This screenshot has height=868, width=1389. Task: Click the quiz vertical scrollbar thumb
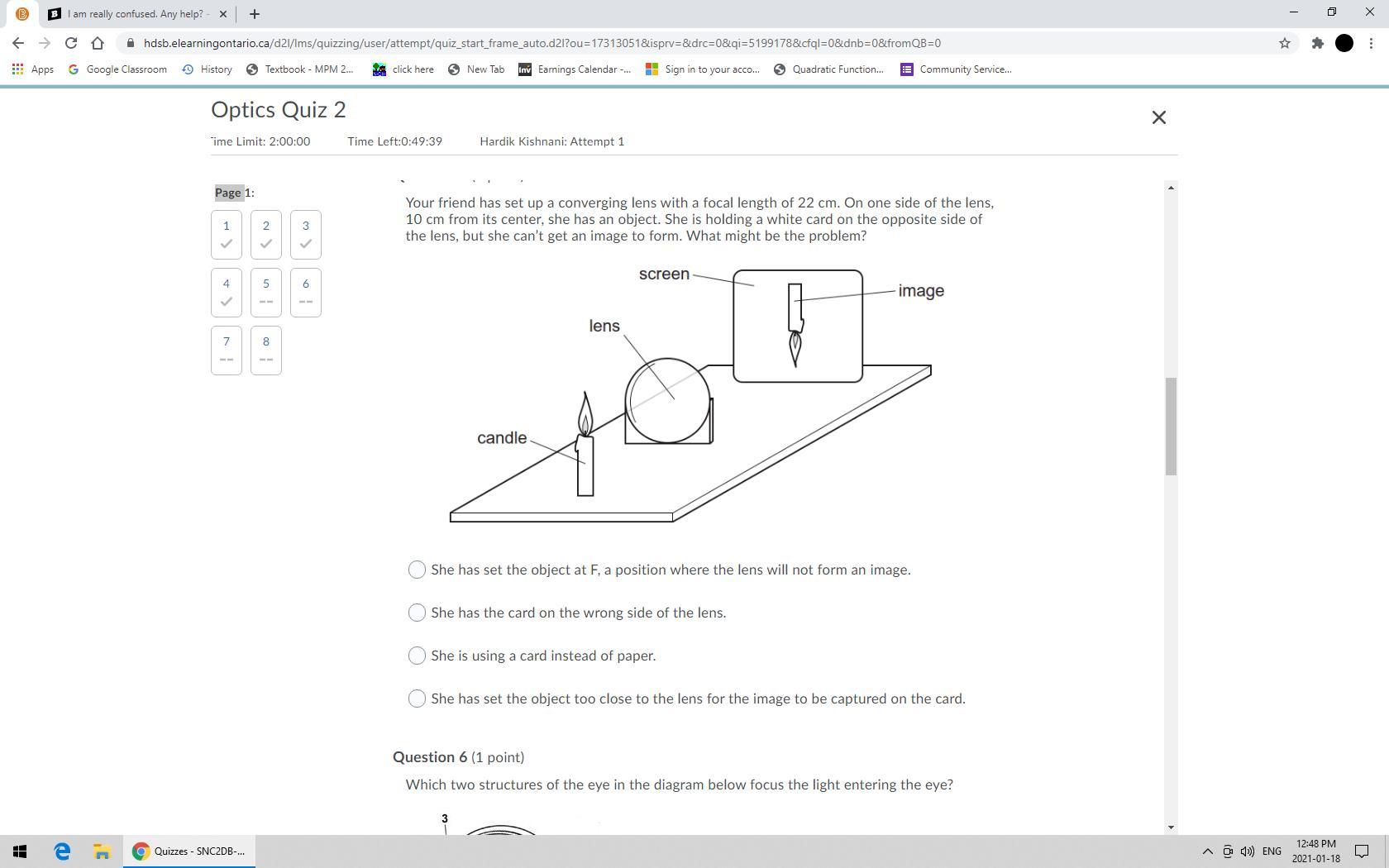[1171, 427]
